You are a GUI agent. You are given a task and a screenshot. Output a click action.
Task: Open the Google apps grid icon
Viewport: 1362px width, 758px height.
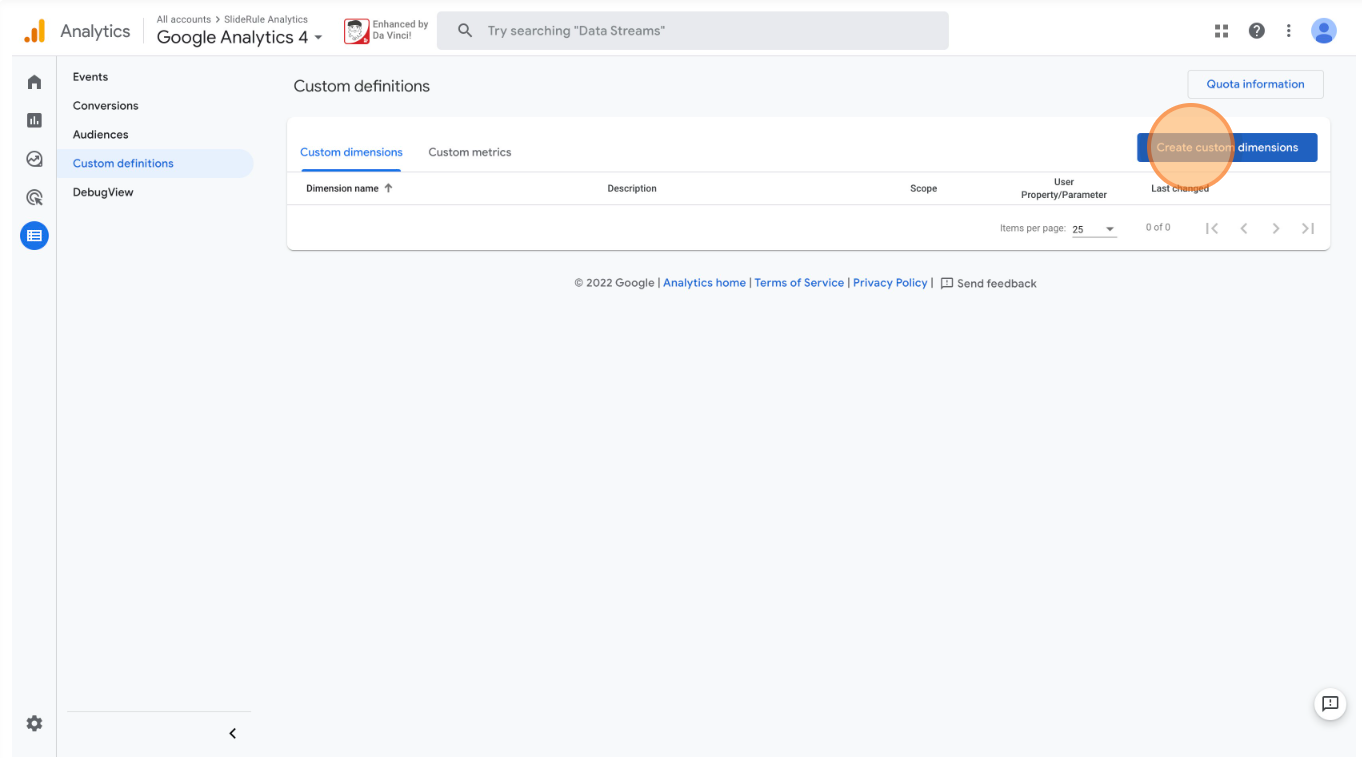coord(1221,31)
